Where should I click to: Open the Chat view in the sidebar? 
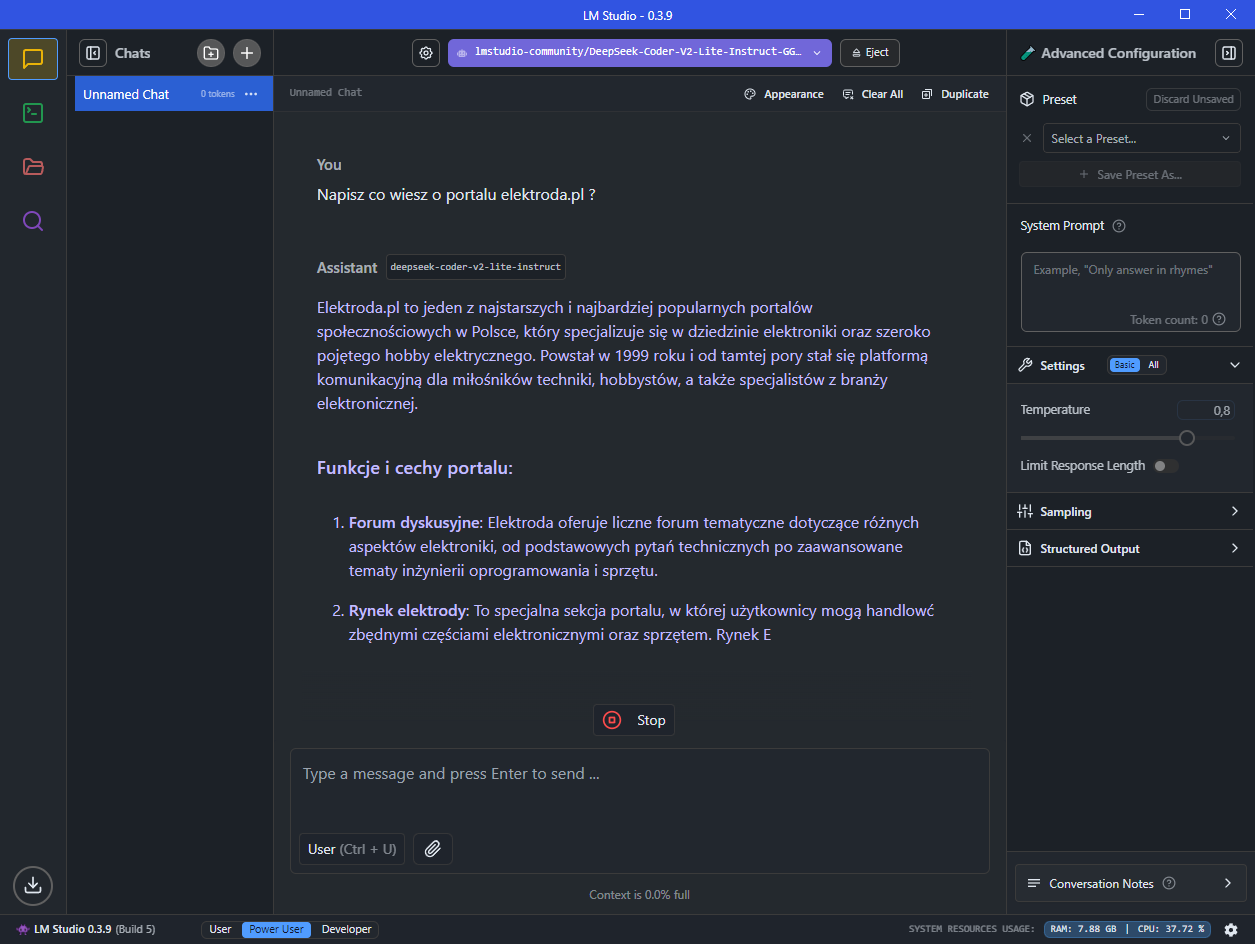33,58
